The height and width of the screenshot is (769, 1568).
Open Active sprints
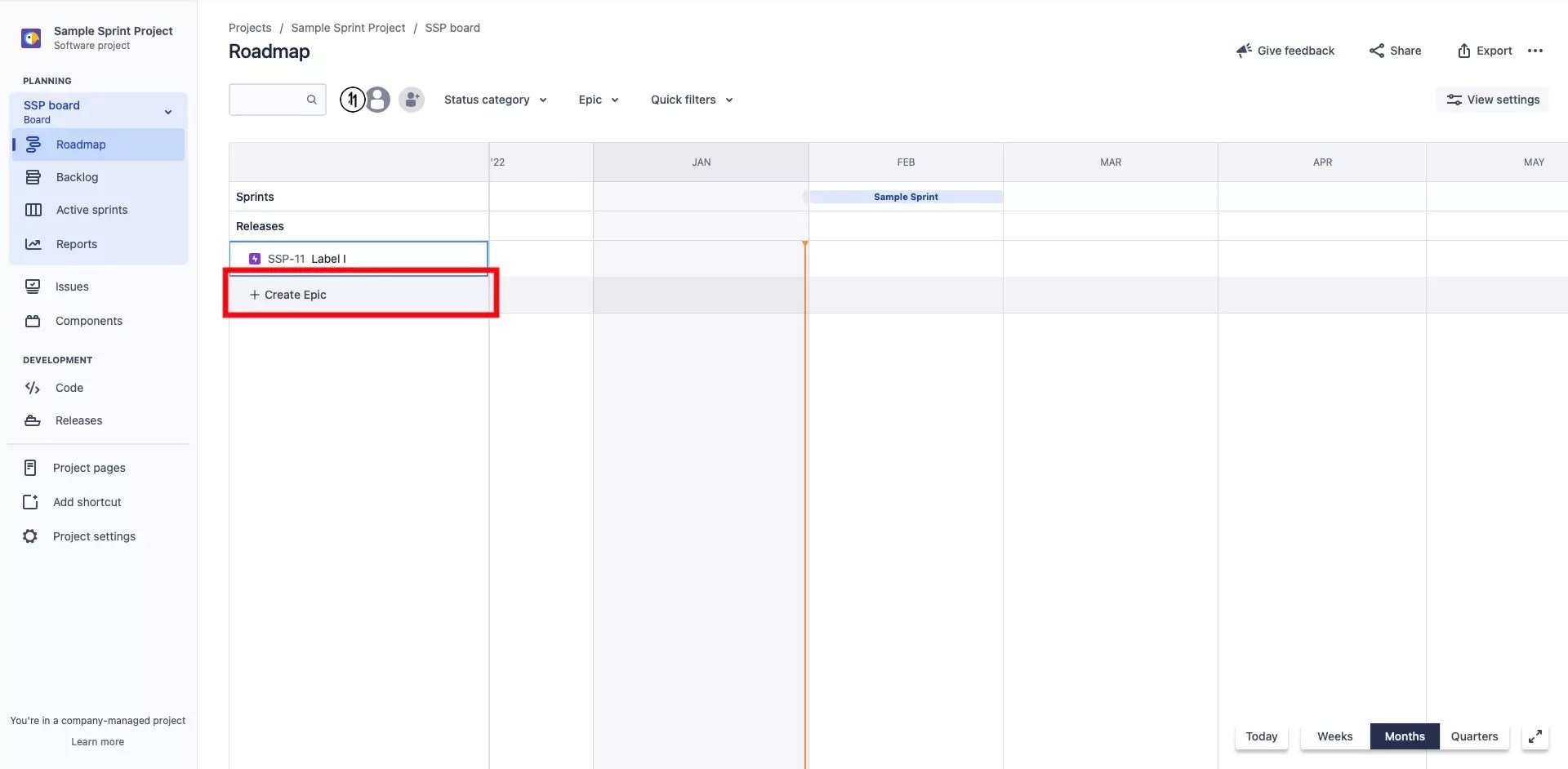[91, 209]
